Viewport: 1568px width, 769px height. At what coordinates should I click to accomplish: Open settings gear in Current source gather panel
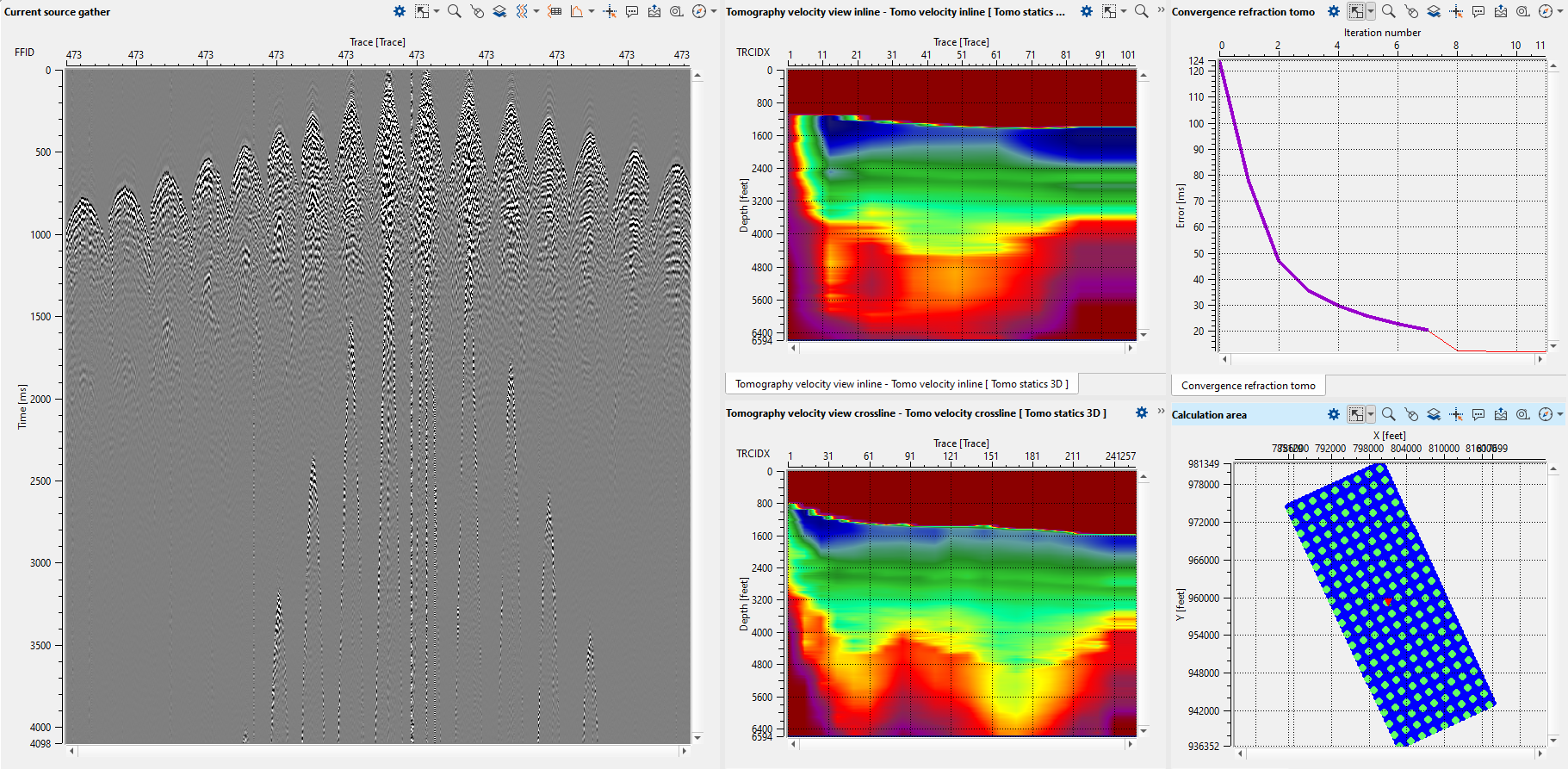[400, 11]
